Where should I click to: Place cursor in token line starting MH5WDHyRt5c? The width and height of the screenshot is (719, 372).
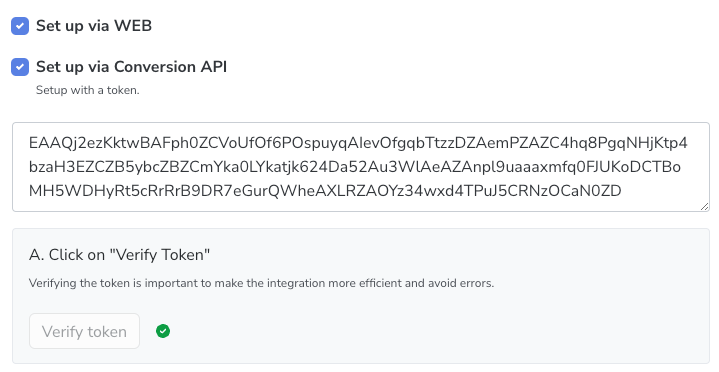tap(325, 191)
